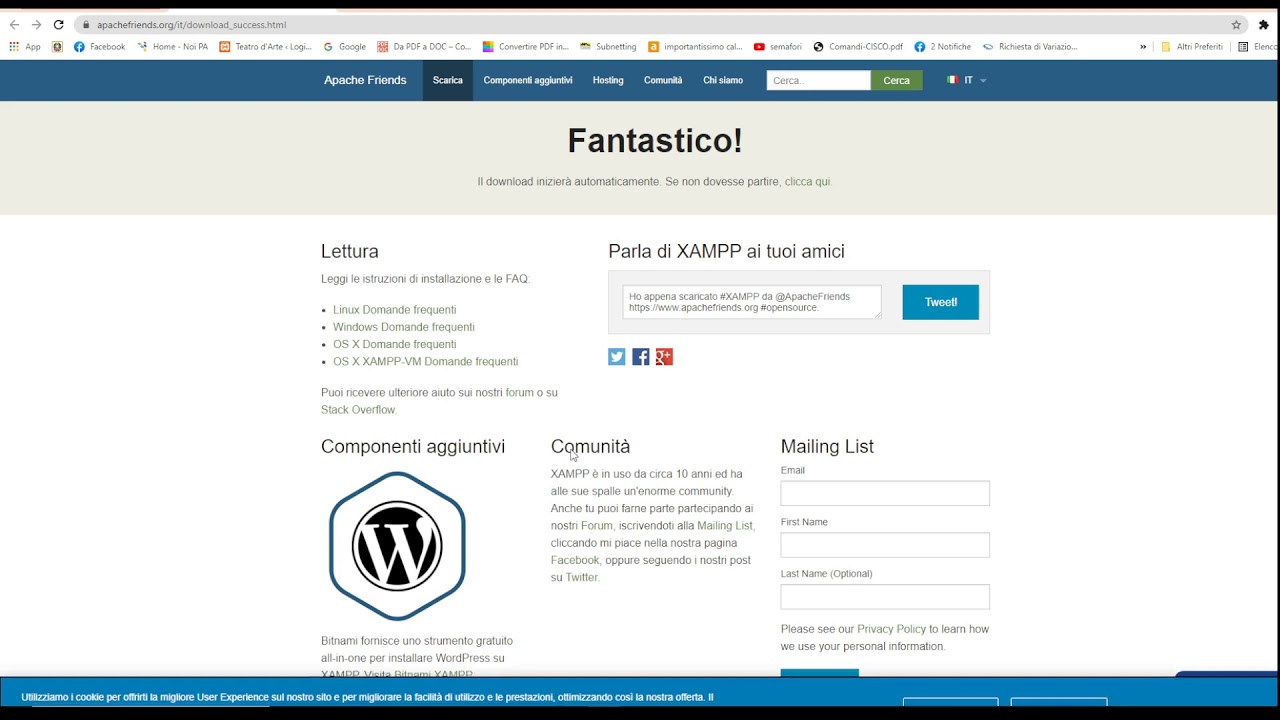This screenshot has width=1280, height=720.
Task: Click the WordPress hexagon logo
Action: 397,546
